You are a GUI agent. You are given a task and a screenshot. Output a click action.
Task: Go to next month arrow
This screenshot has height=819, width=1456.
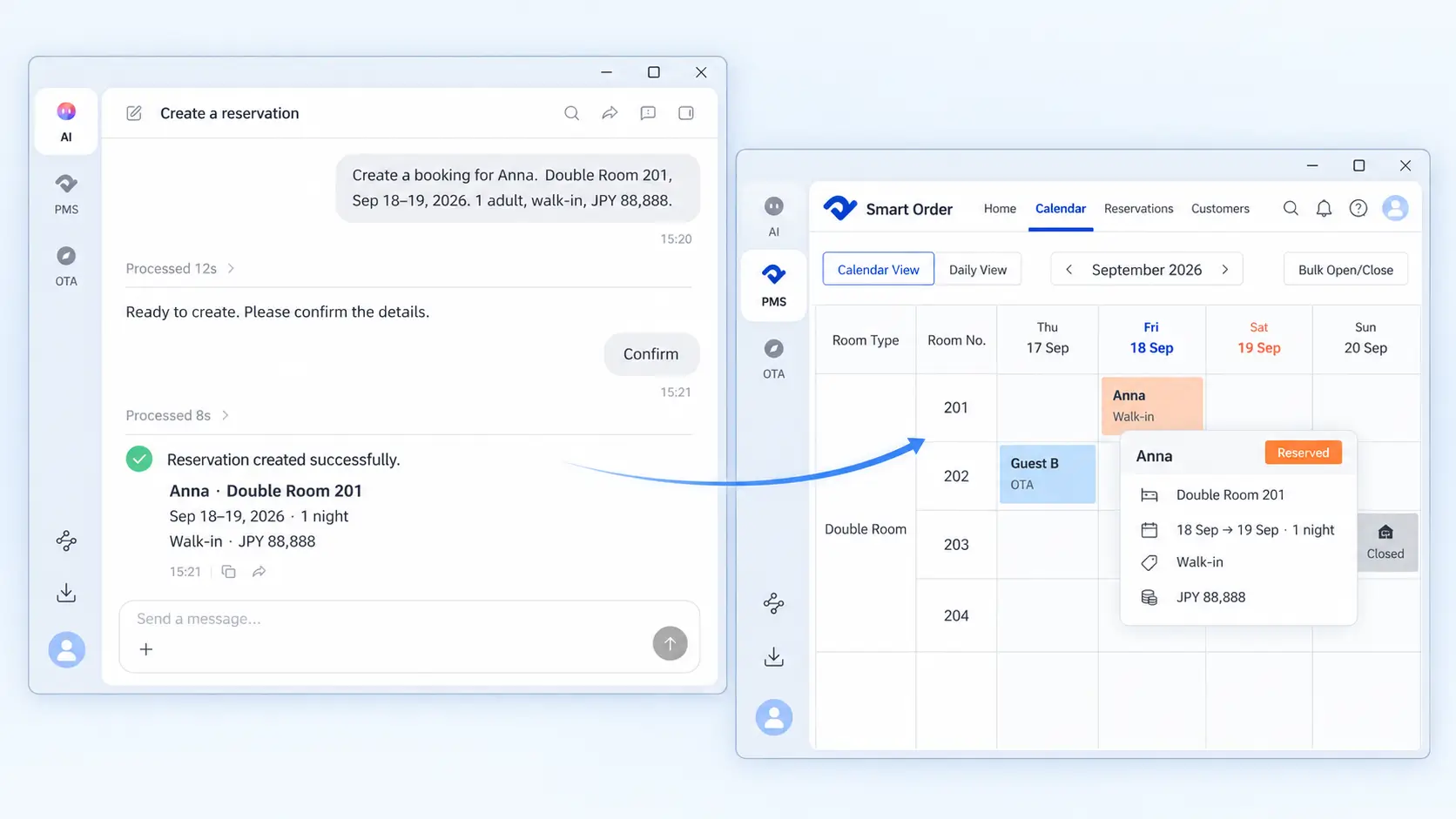coord(1225,270)
